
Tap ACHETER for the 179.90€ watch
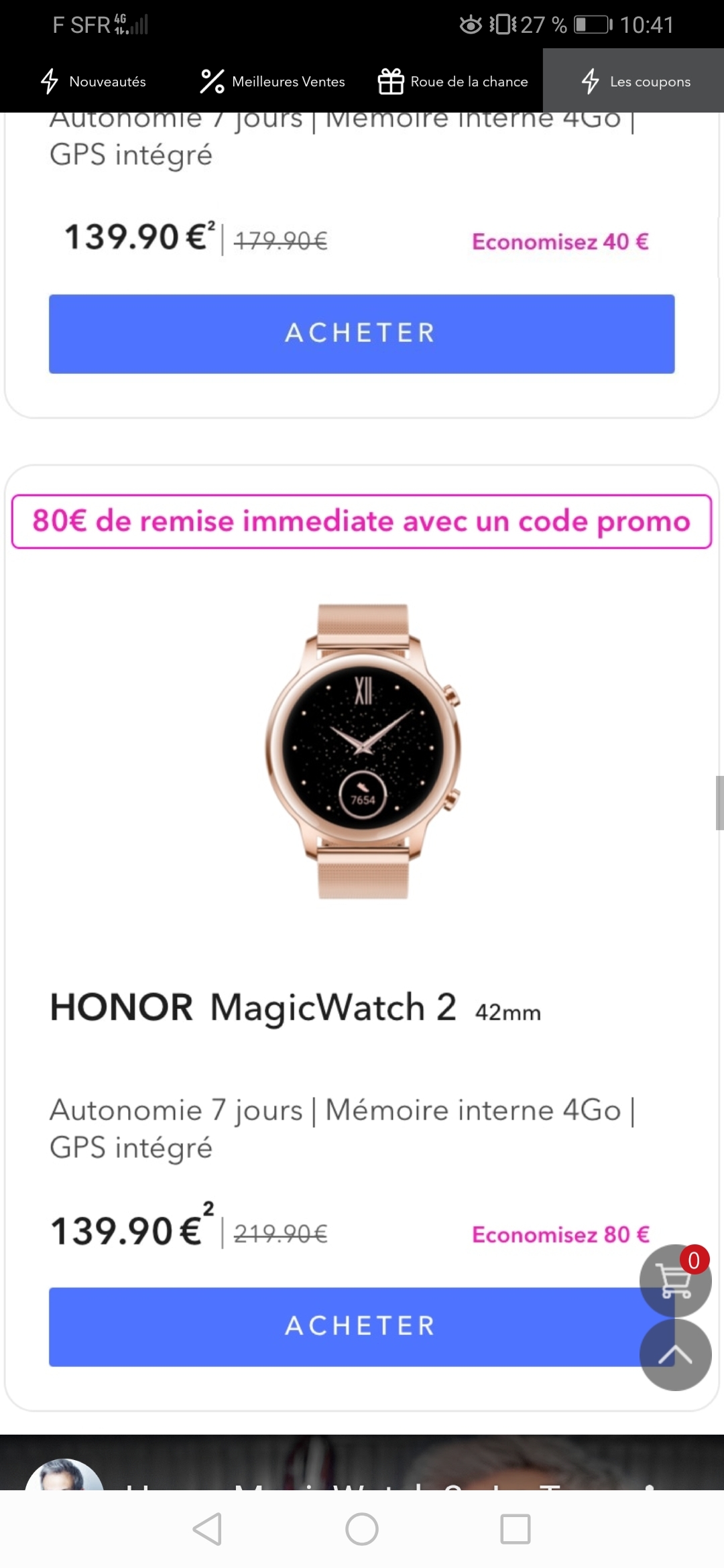click(x=361, y=333)
